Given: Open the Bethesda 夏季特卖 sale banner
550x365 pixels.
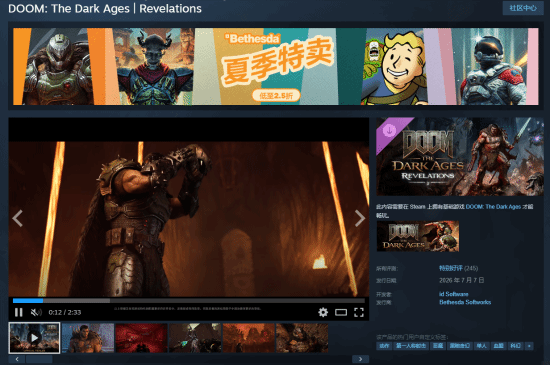Looking at the screenshot, I should tap(276, 66).
